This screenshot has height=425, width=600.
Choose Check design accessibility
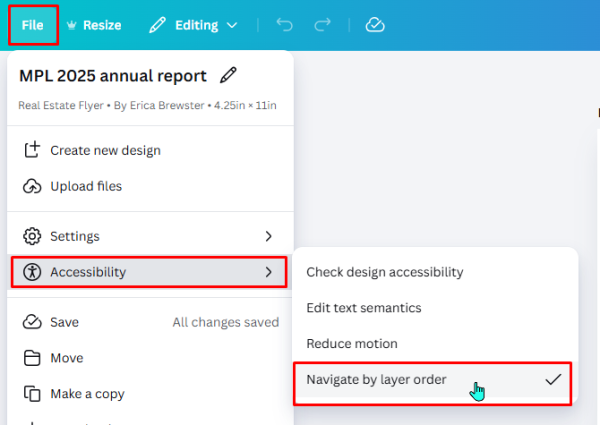coord(435,272)
